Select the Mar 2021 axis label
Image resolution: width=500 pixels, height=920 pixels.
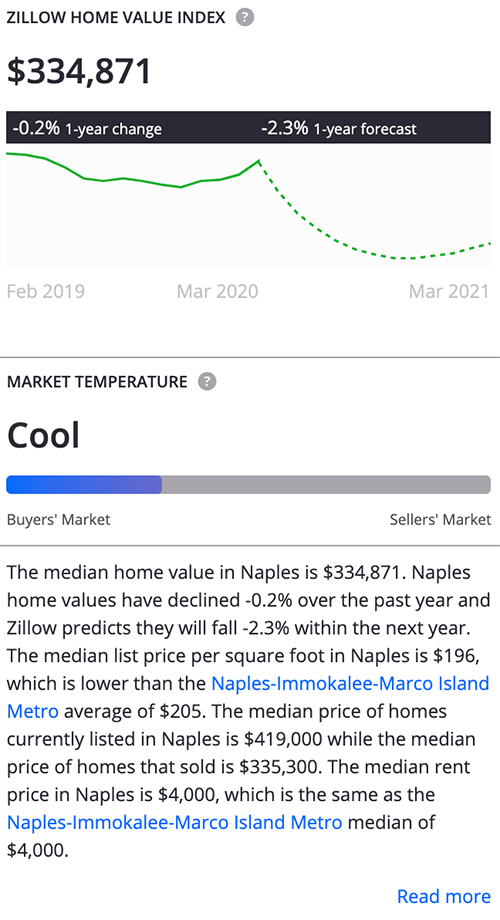pos(449,292)
